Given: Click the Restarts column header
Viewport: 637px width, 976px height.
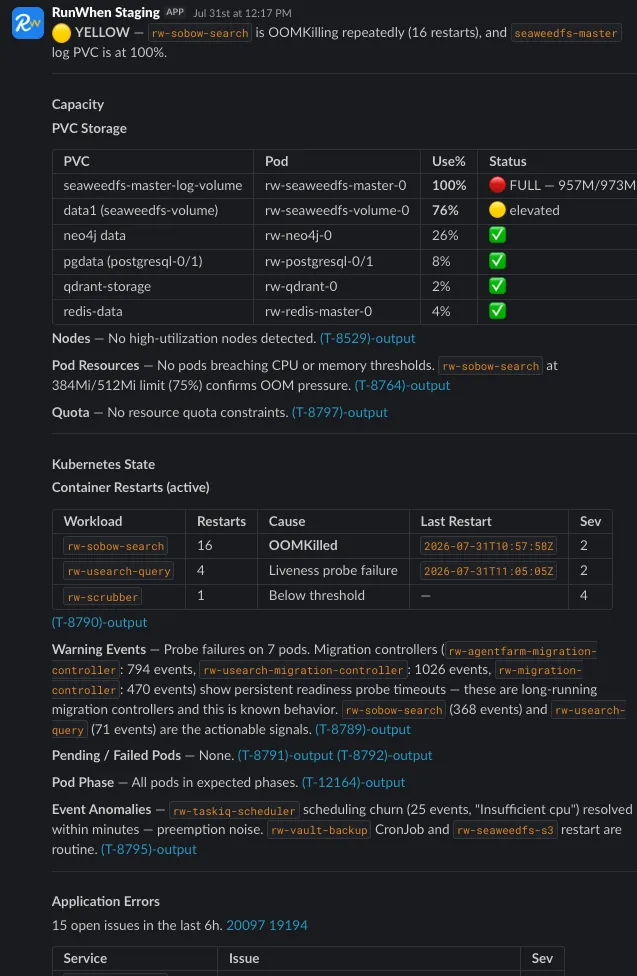Looking at the screenshot, I should [x=222, y=522].
